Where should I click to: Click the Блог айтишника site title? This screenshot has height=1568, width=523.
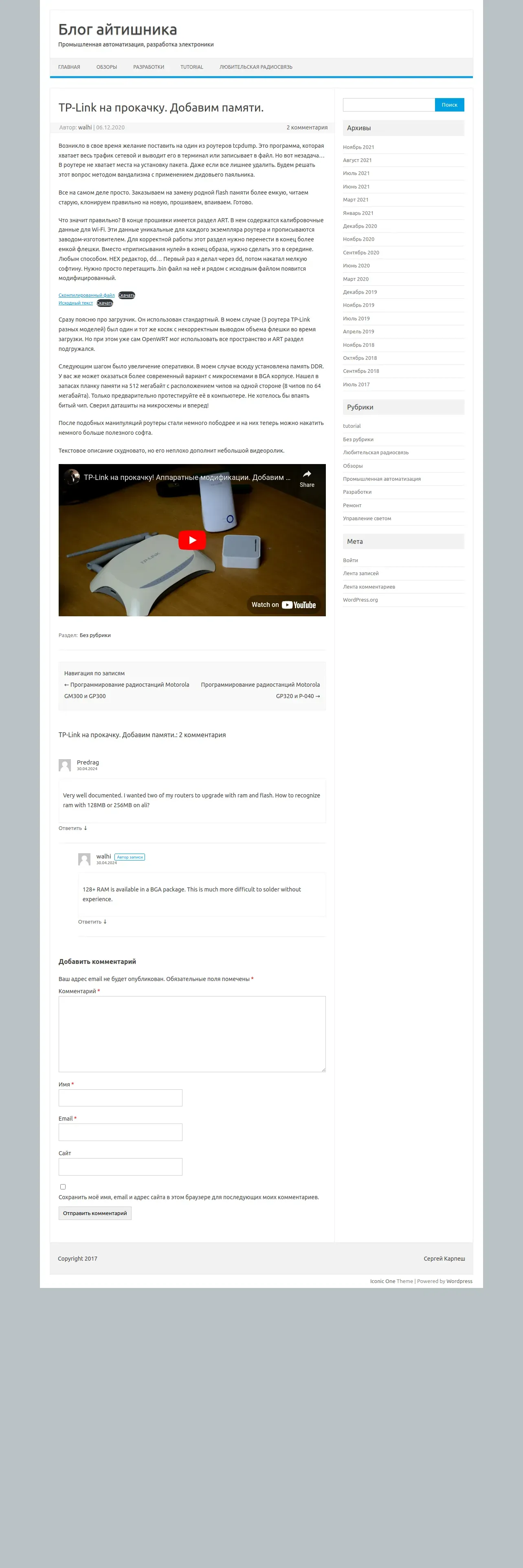pos(117,29)
